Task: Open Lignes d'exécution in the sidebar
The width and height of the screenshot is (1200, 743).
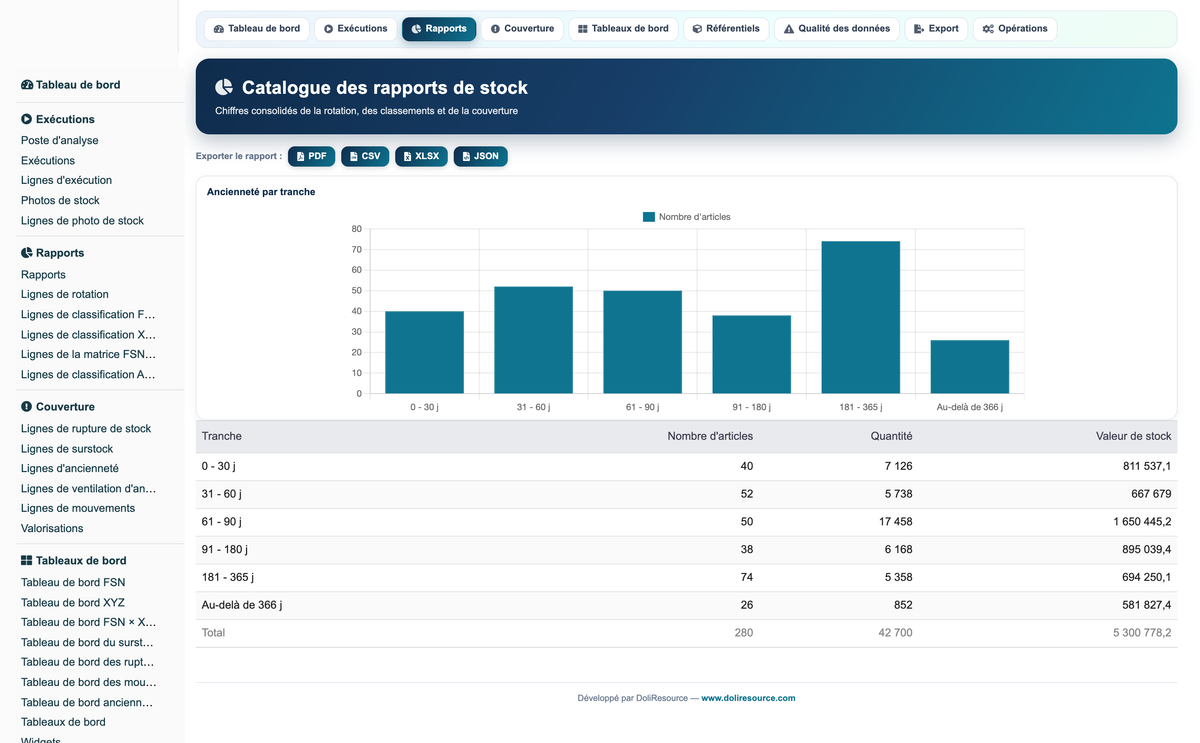Action: pyautogui.click(x=66, y=181)
